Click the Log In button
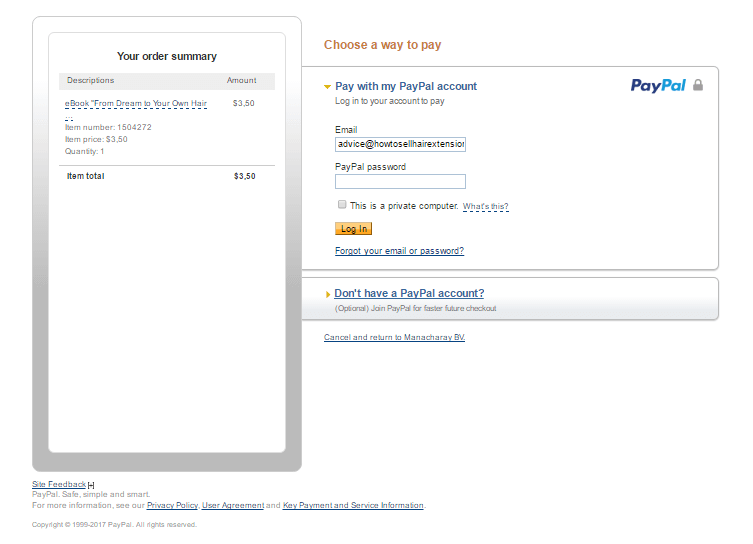 click(353, 229)
